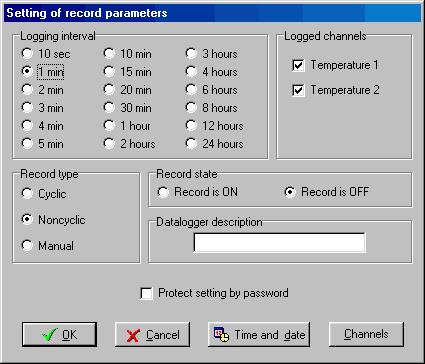Click the Cancel button
This screenshot has height=364, width=425.
tap(152, 334)
